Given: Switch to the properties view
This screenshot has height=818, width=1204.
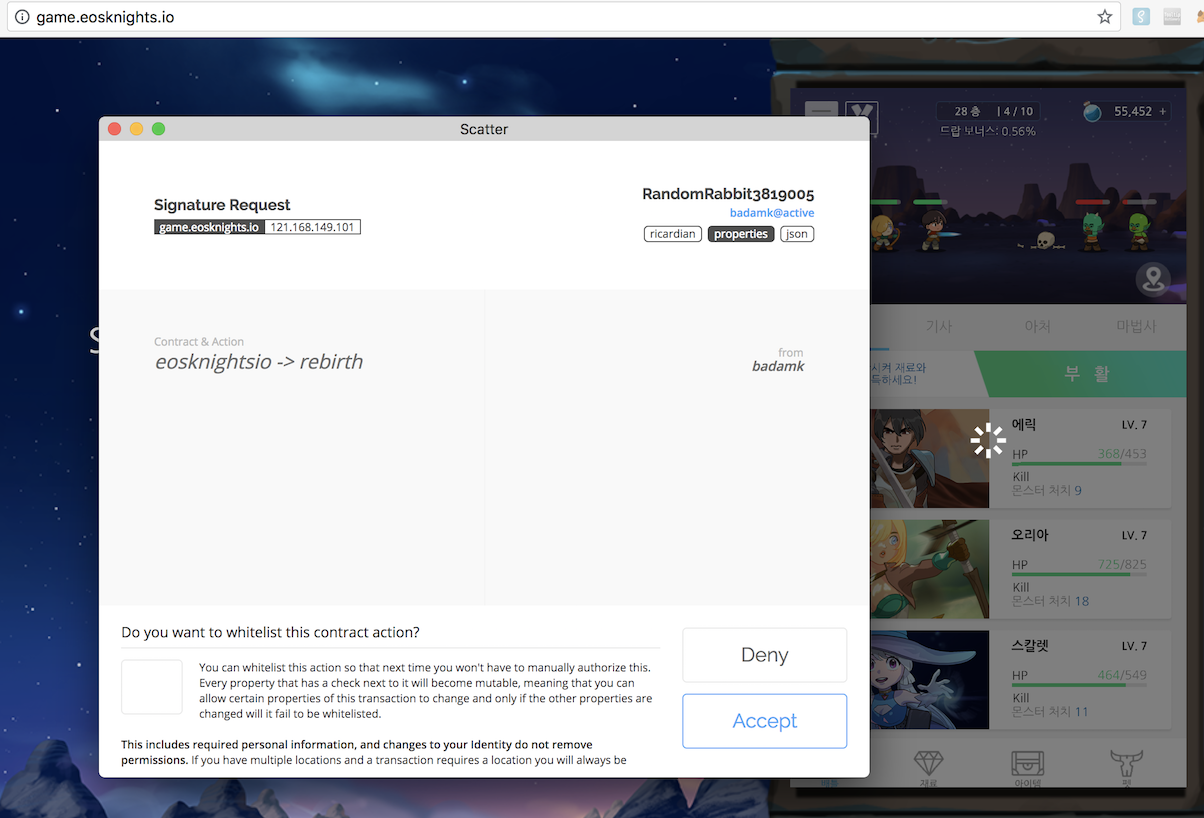Looking at the screenshot, I should [741, 234].
